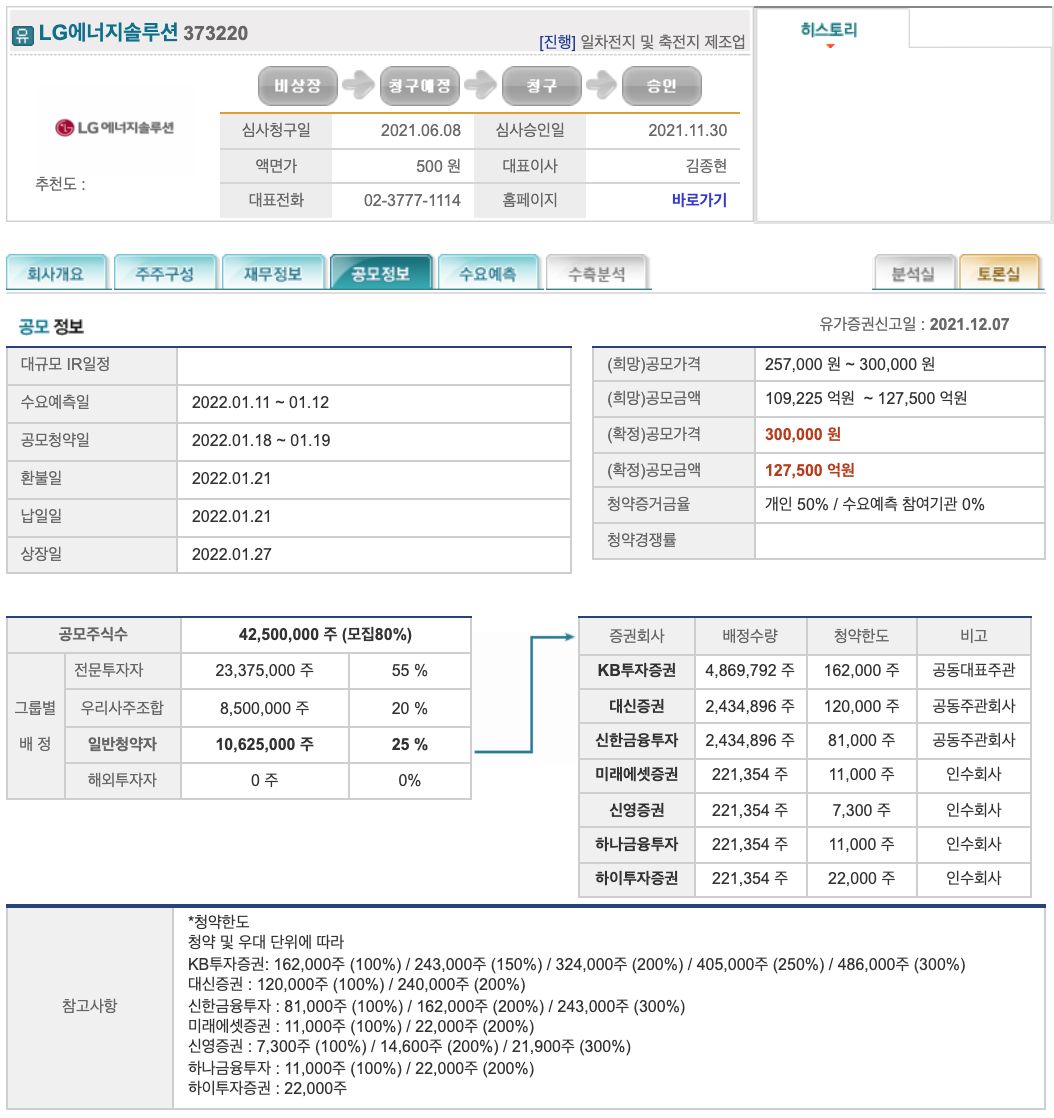This screenshot has height=1118, width=1054.
Task: Click the 희망 price range 257,000 원 ~ 300,000 원
Action: coord(849,364)
